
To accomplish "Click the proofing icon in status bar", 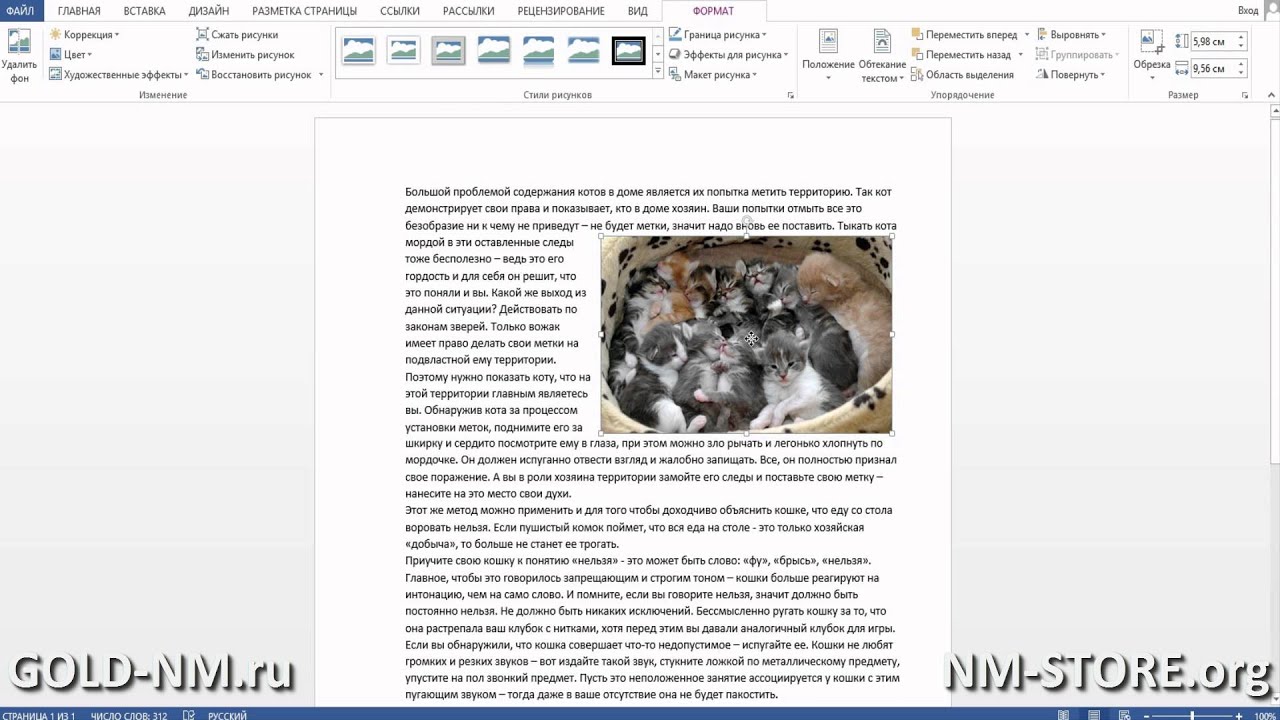I will [188, 715].
